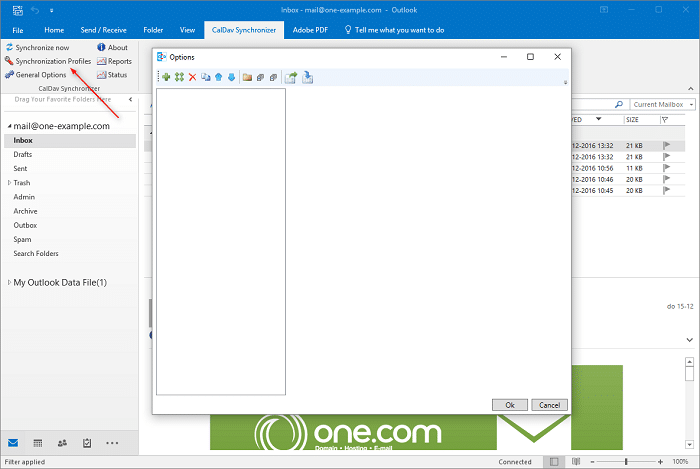Delete profile using red X icon
700x469 pixels.
pos(192,77)
